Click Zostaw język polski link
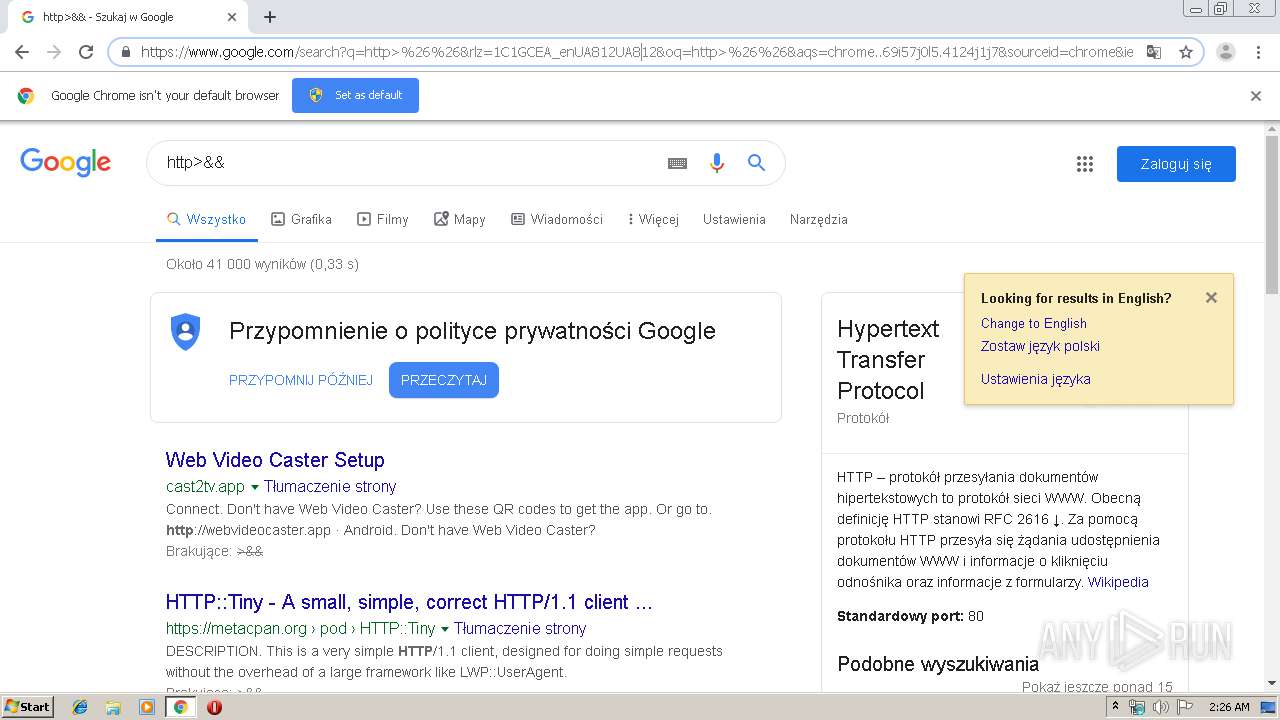The width and height of the screenshot is (1280, 720). [1040, 346]
